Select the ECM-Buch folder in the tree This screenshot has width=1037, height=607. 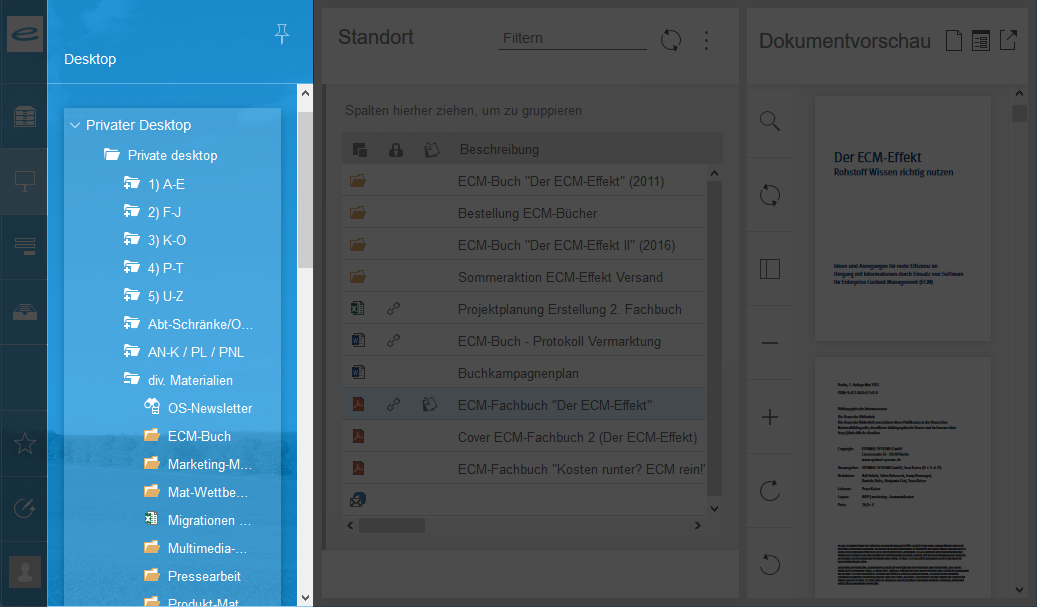[199, 436]
